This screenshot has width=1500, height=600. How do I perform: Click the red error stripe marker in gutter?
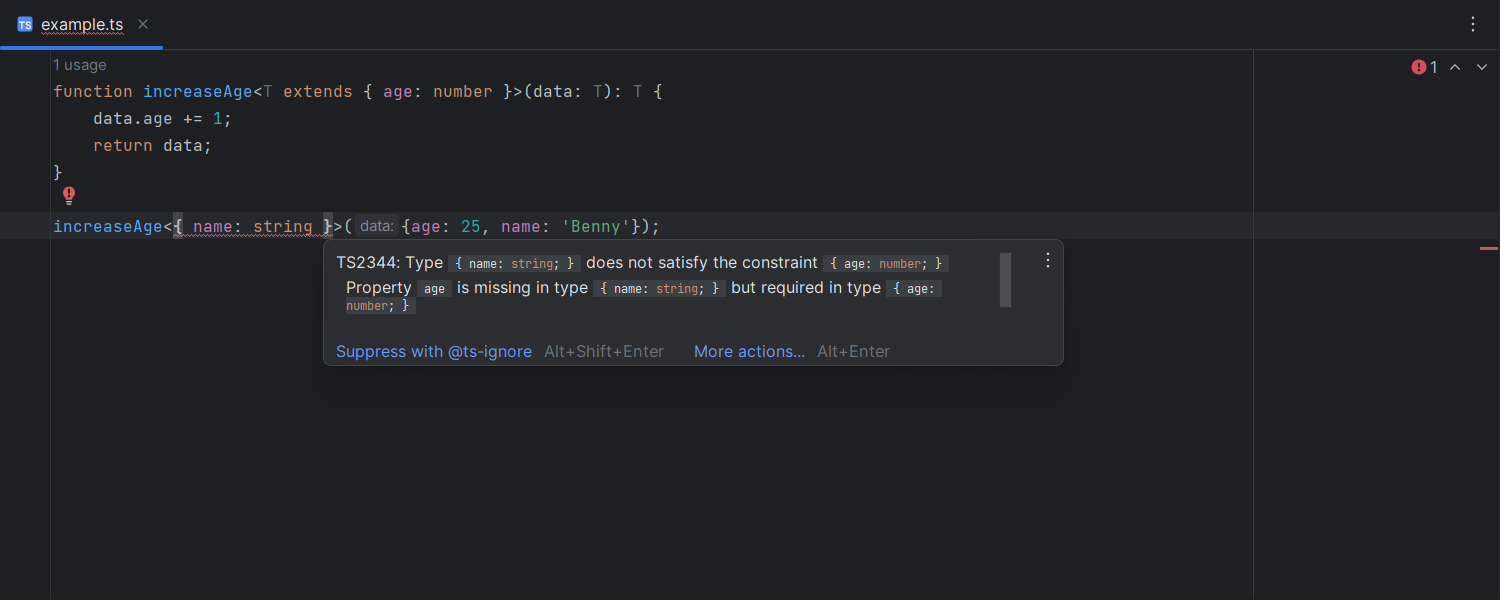coord(1489,248)
